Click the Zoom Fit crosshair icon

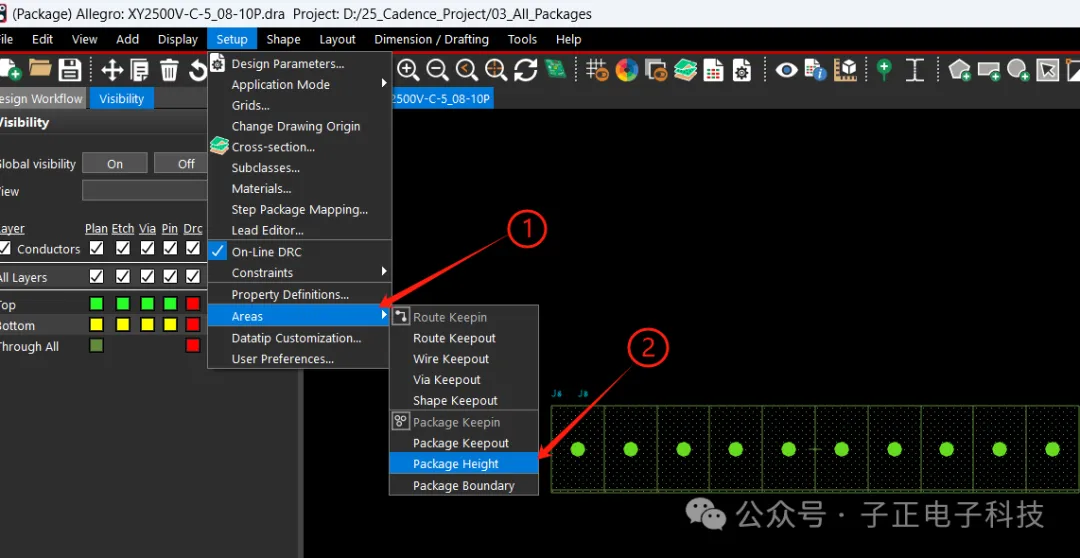click(x=496, y=70)
